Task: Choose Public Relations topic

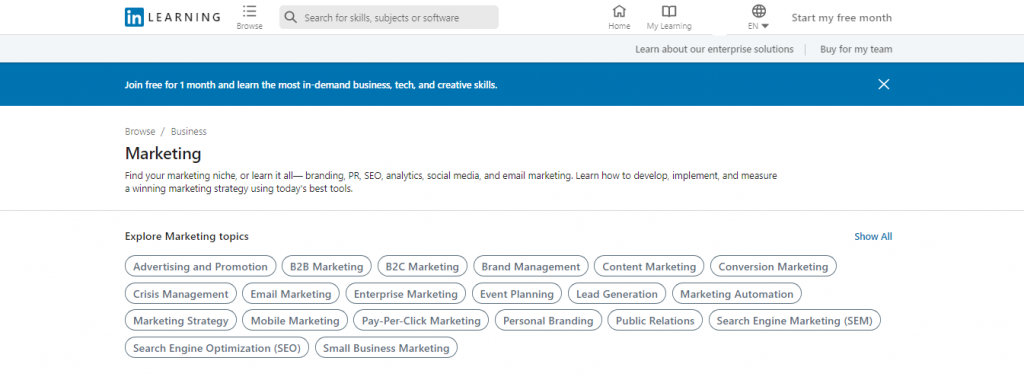Action: point(655,321)
